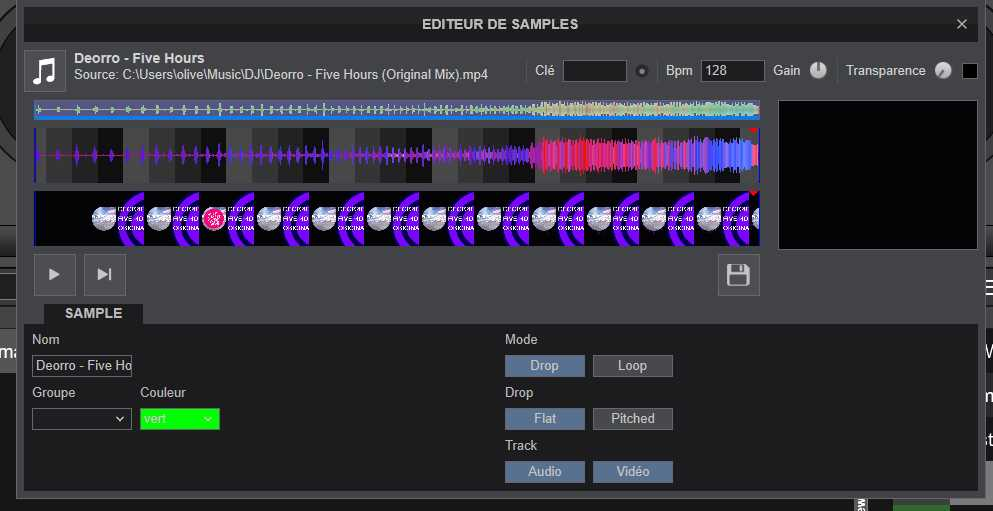Viewport: 993px width, 511px height.
Task: Click the music note sample icon
Action: [x=44, y=71]
